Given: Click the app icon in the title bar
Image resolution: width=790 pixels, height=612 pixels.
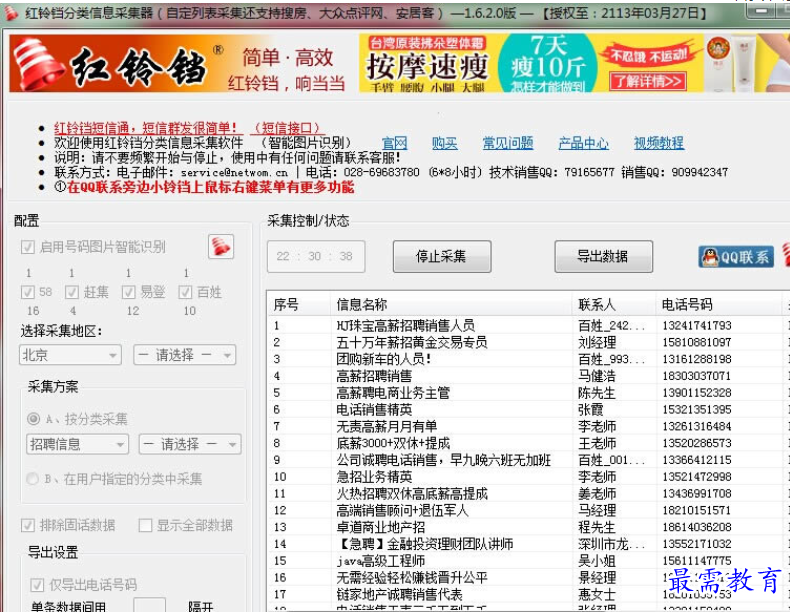Looking at the screenshot, I should point(11,13).
